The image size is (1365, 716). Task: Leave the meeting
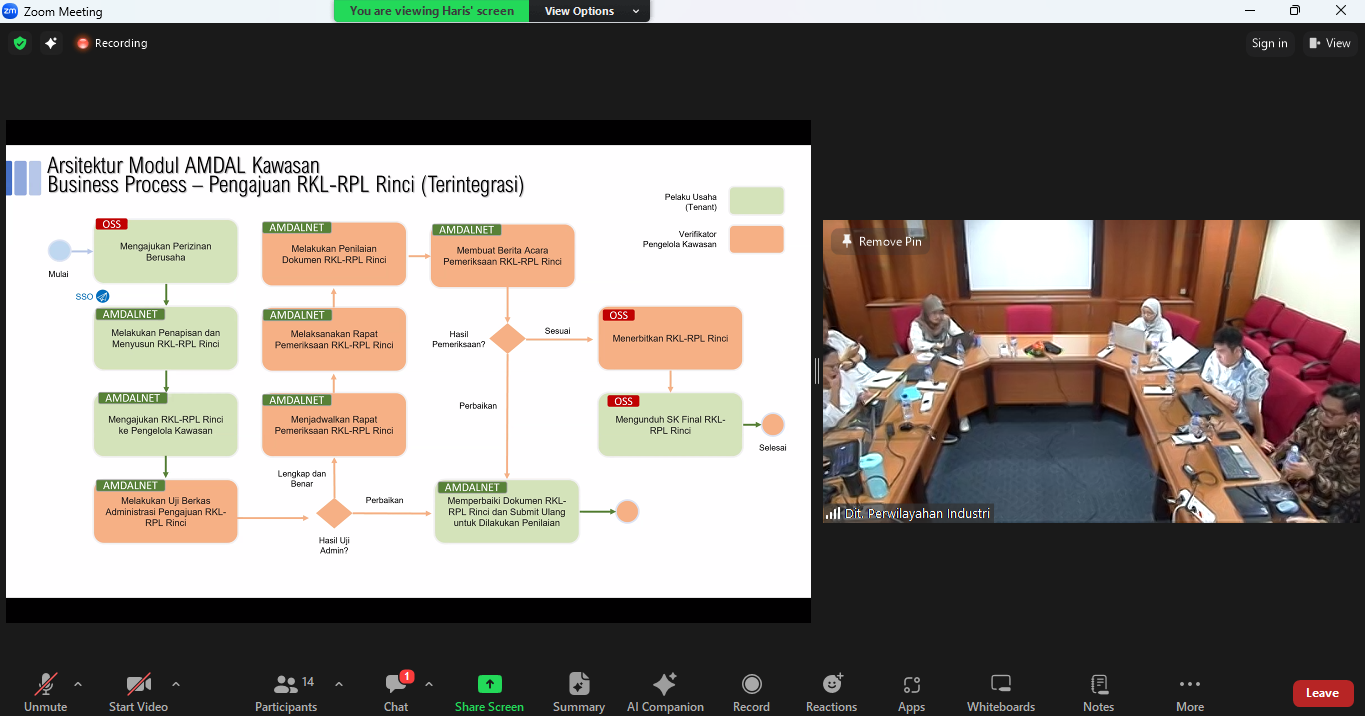click(1322, 693)
